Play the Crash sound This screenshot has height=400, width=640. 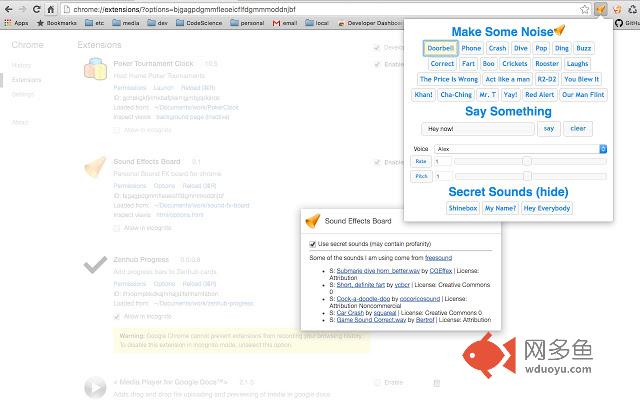point(497,48)
